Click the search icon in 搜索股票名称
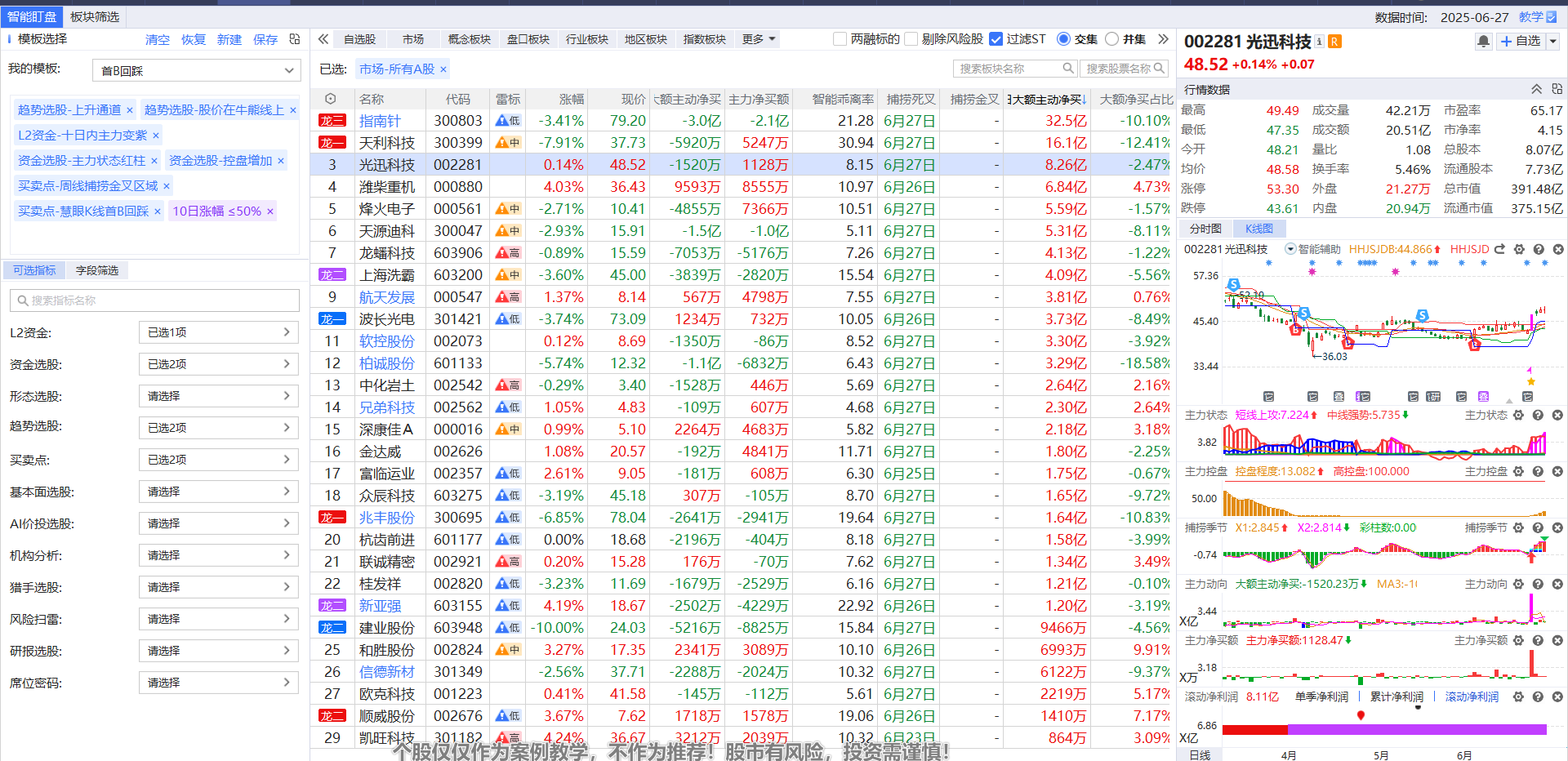 [1158, 68]
